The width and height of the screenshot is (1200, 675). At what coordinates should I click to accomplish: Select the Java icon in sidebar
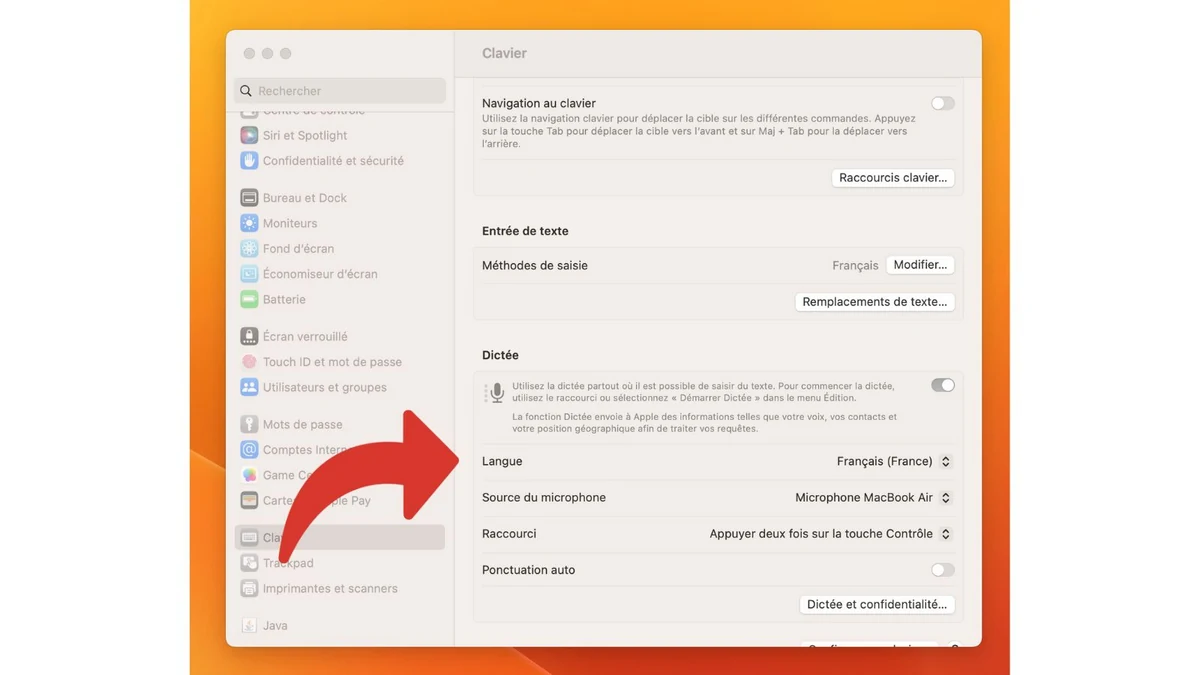pos(249,625)
